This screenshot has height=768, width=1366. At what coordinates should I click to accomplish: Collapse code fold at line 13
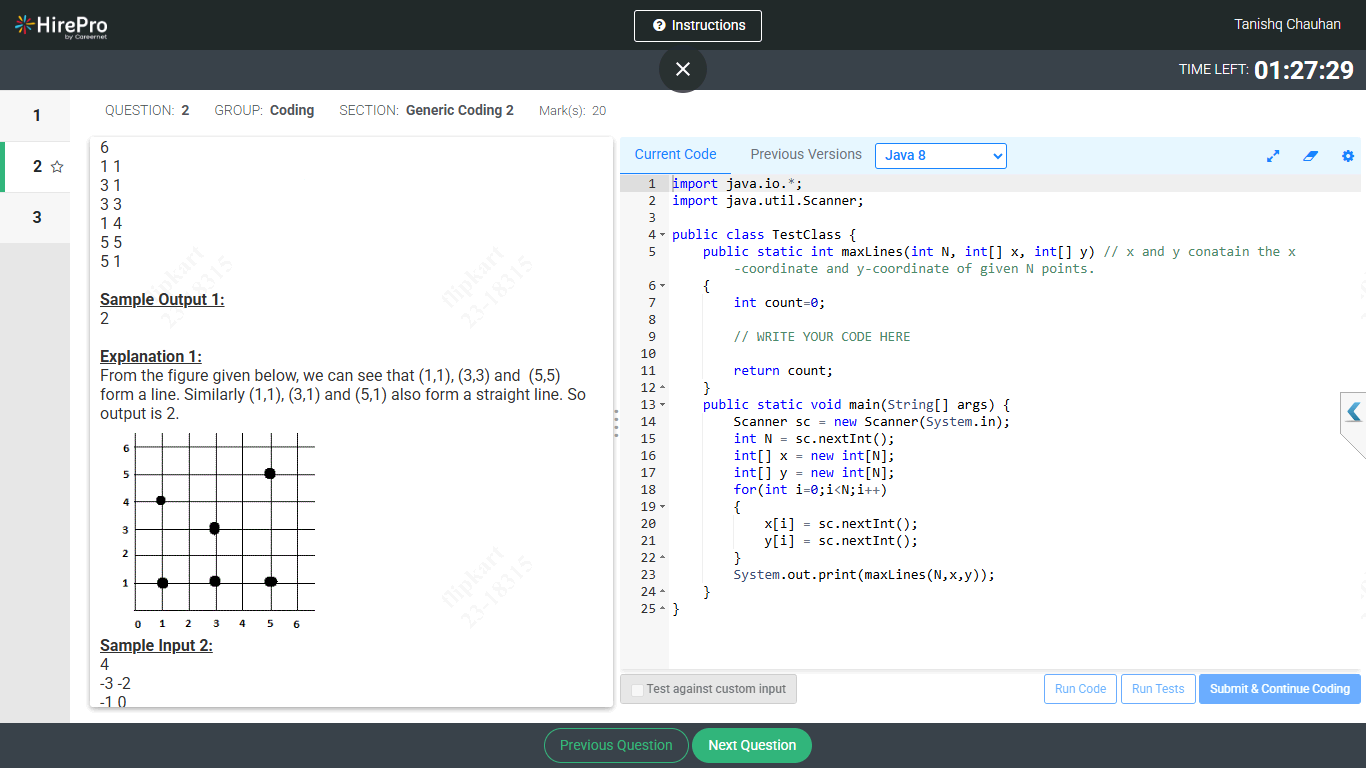[662, 405]
